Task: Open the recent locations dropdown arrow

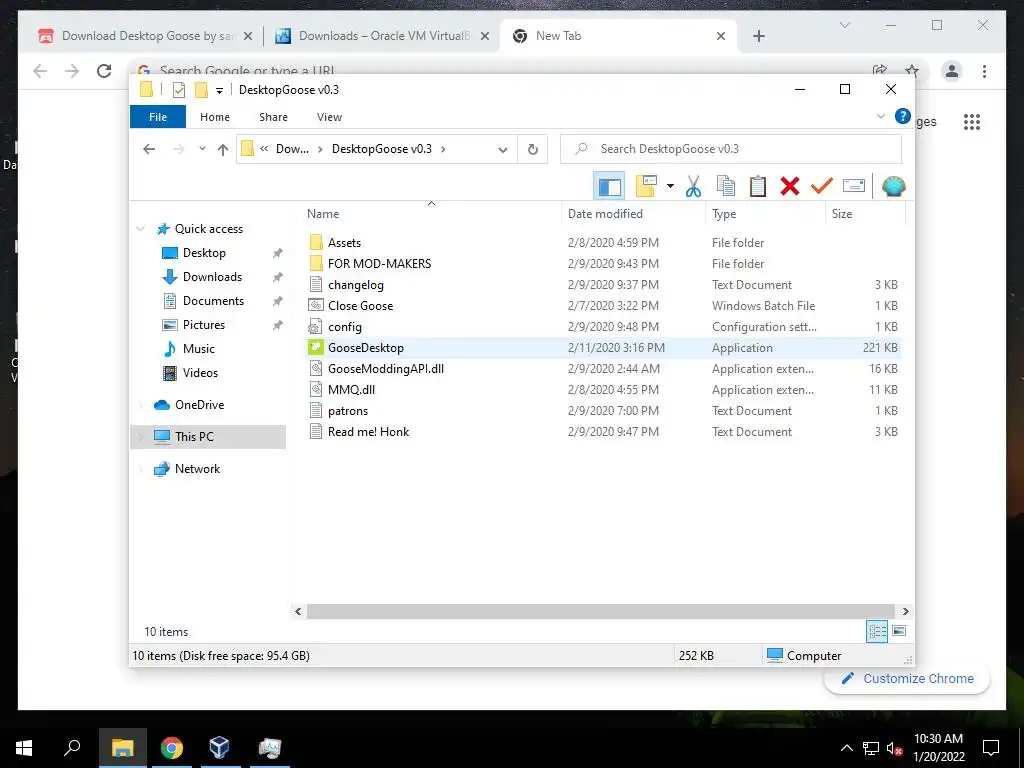Action: pos(202,149)
